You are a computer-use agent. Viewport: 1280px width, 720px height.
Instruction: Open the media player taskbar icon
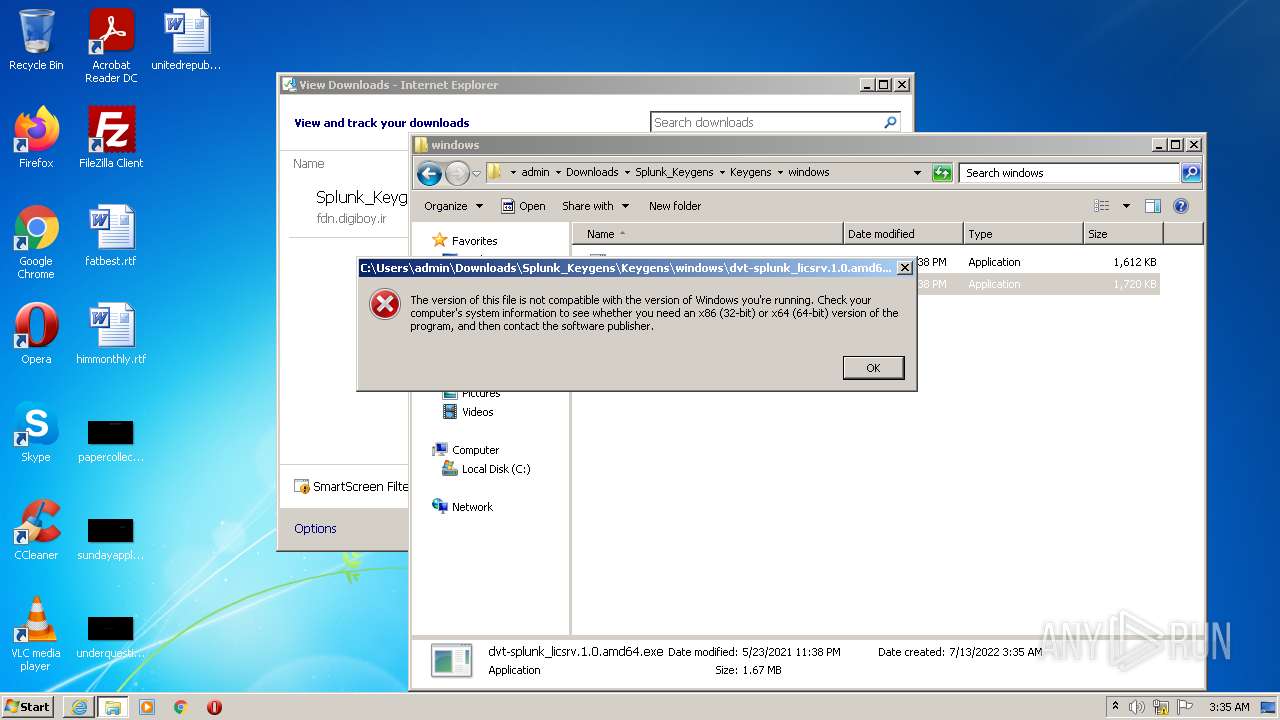[x=147, y=707]
